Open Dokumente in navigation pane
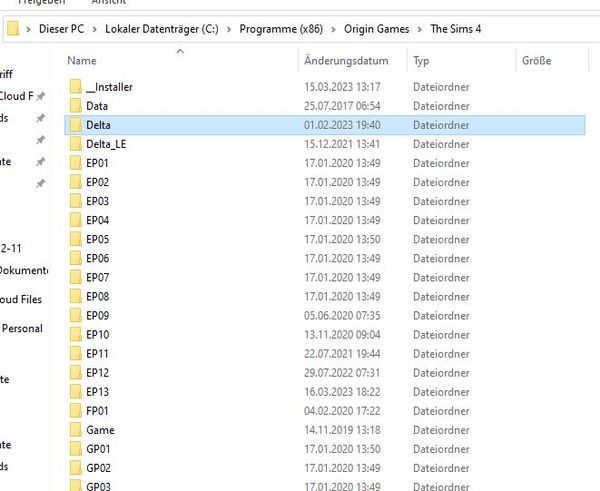The image size is (600, 491). click(x=24, y=270)
